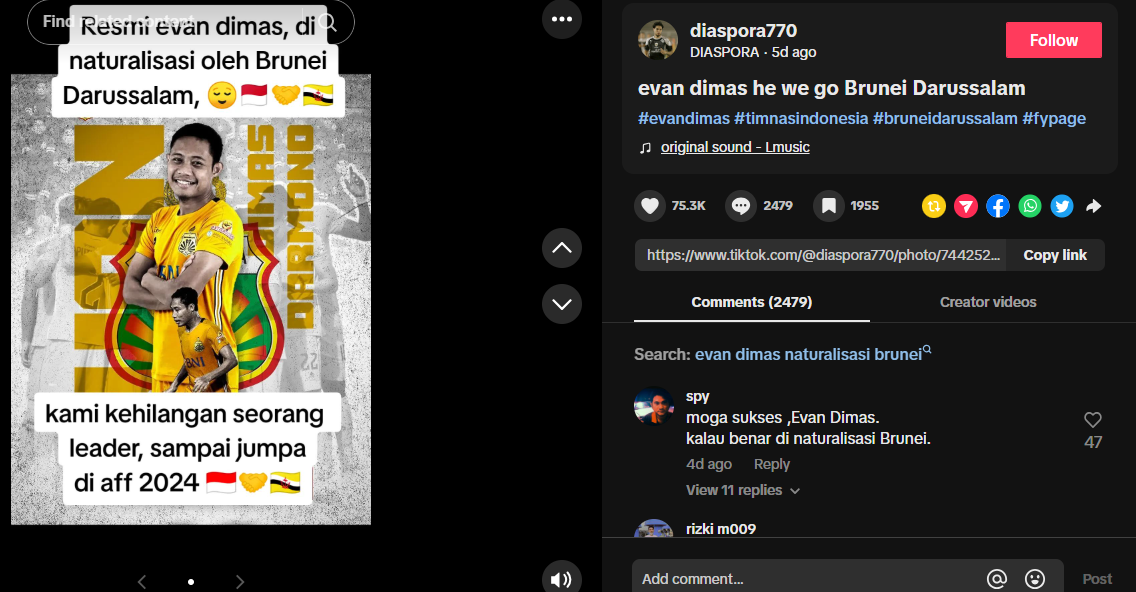Expand View 11 replies
This screenshot has height=592, width=1136.
point(743,491)
